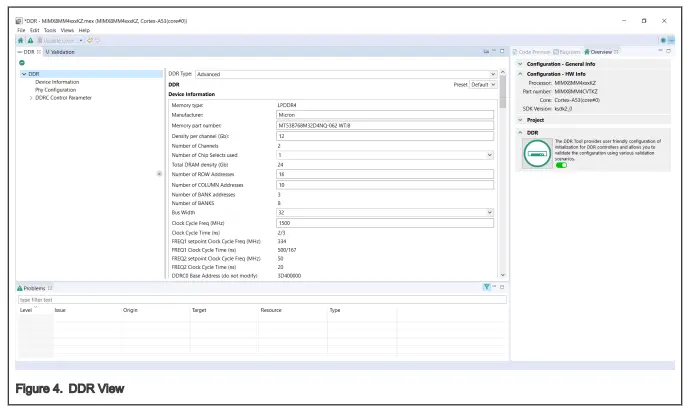689x406 pixels.
Task: Click the DDR tool chip icon in Overview
Action: point(538,152)
